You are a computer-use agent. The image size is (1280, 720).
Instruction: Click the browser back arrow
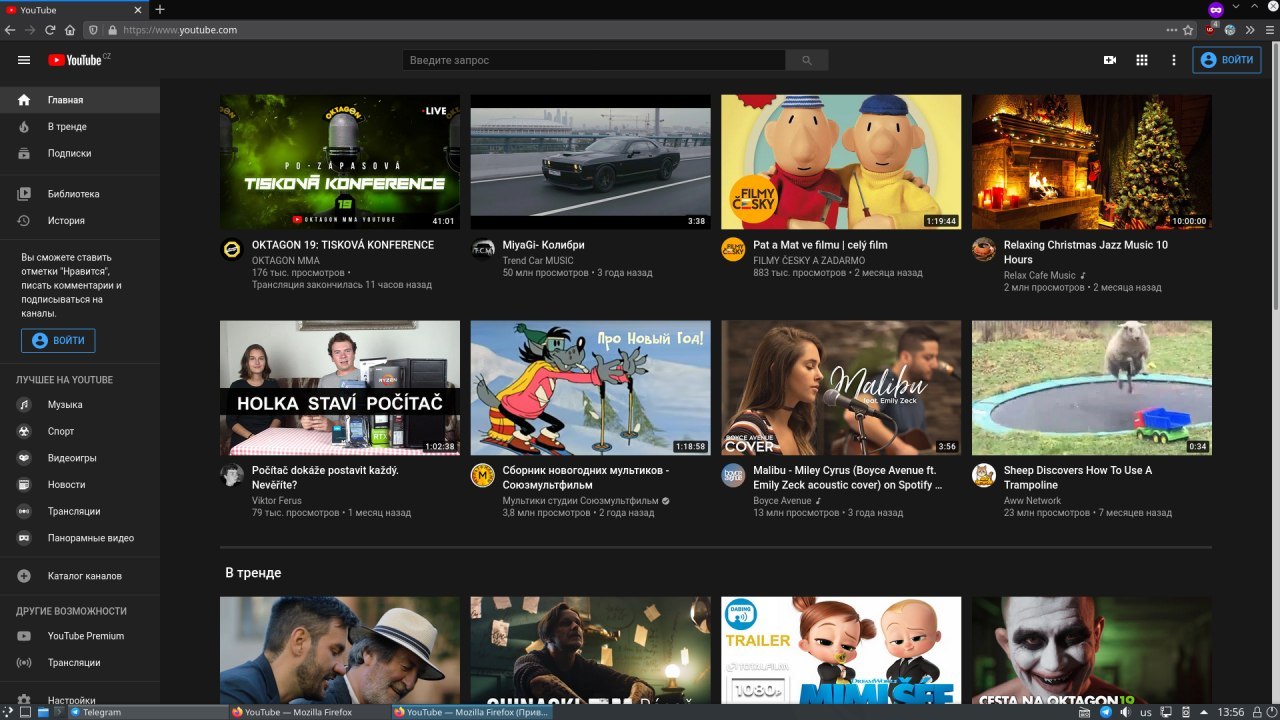(x=10, y=30)
